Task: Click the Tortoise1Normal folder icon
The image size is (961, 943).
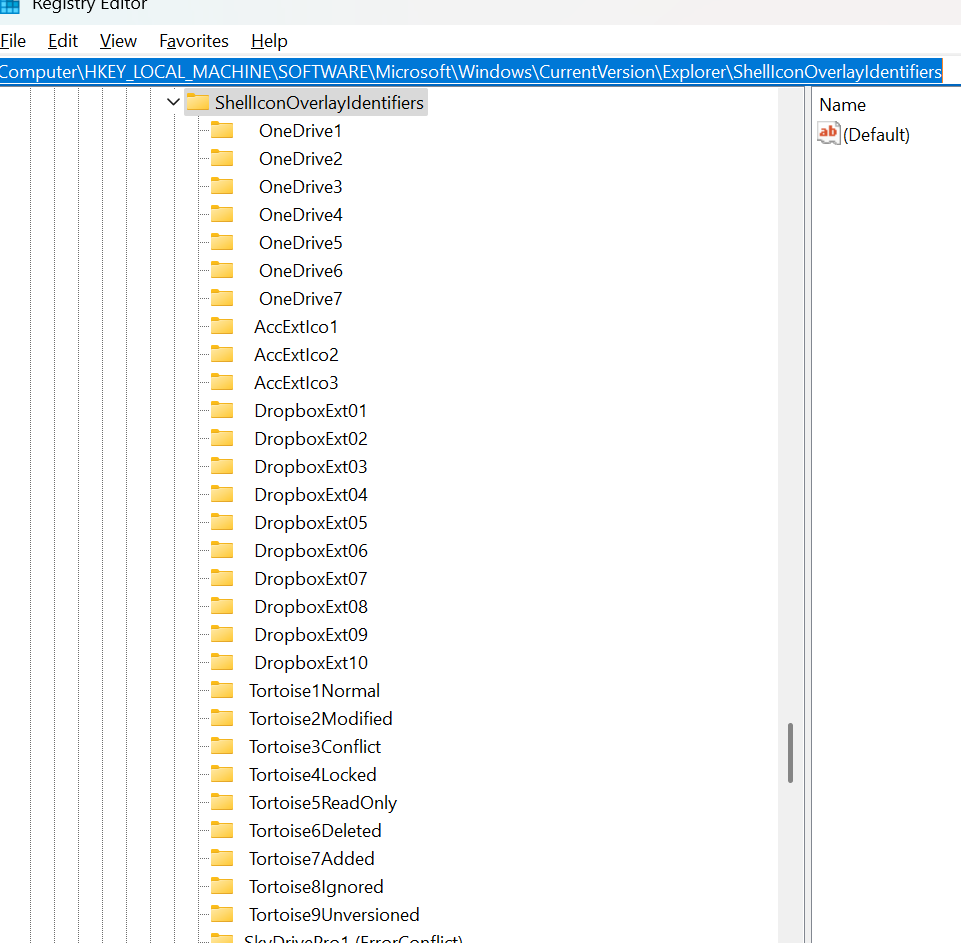Action: (x=222, y=691)
